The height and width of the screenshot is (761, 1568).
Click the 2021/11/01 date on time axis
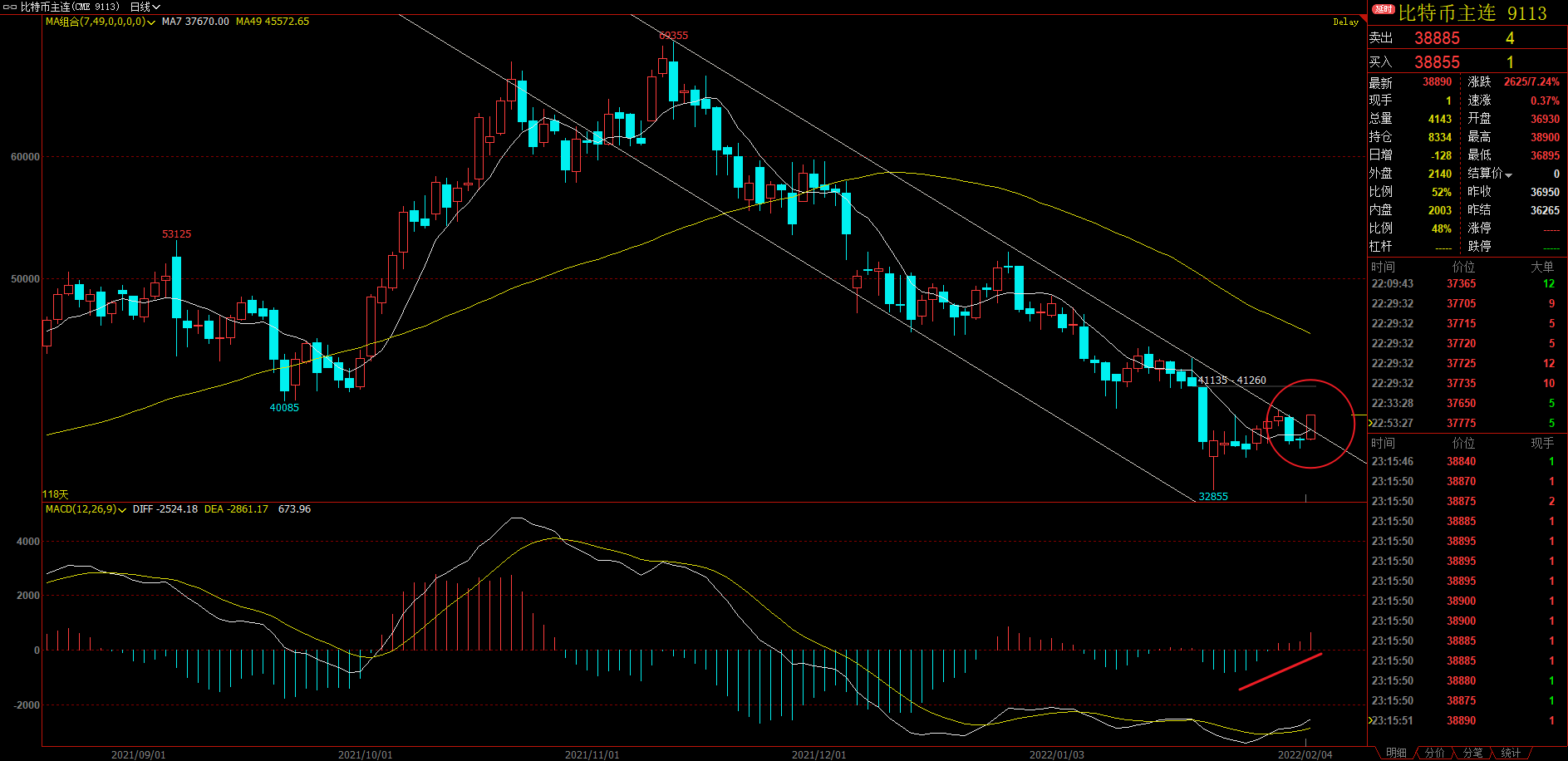point(592,754)
